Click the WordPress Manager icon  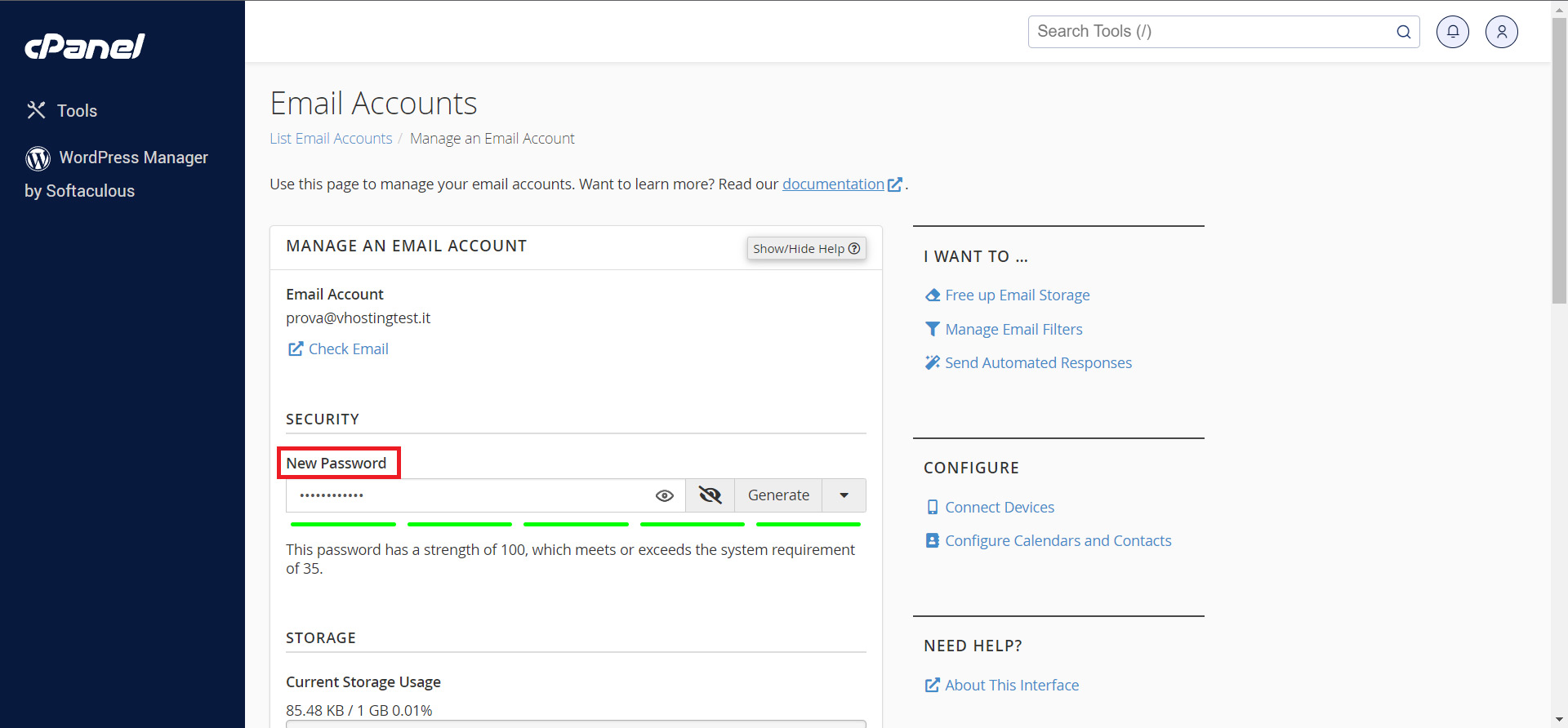point(38,158)
